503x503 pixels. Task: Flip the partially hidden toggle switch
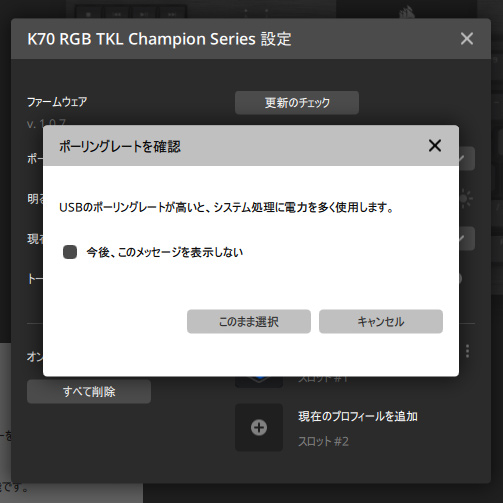tap(460, 279)
